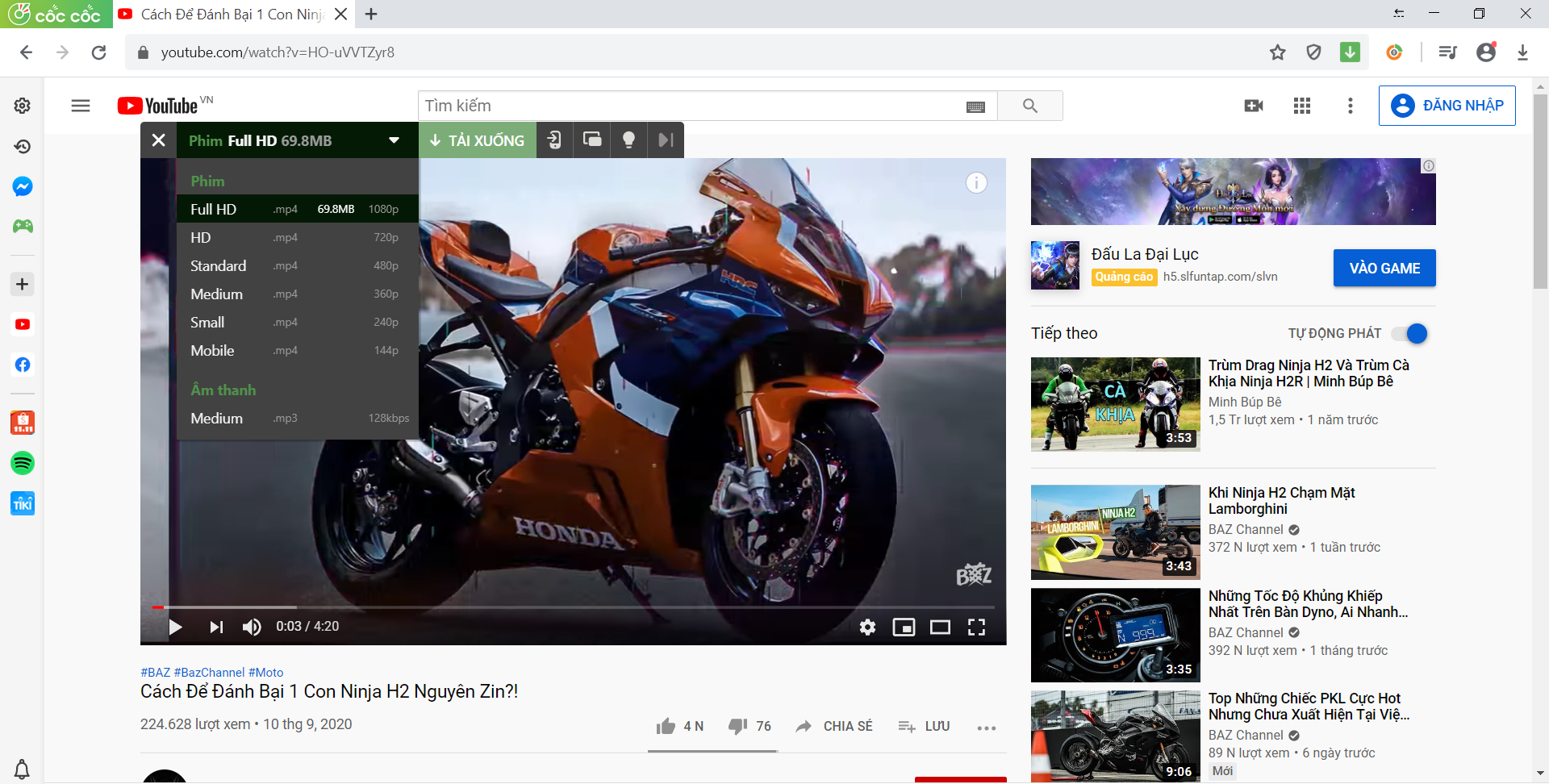The height and width of the screenshot is (784, 1549).
Task: Add a new sidebar shortcut
Action: click(x=23, y=284)
